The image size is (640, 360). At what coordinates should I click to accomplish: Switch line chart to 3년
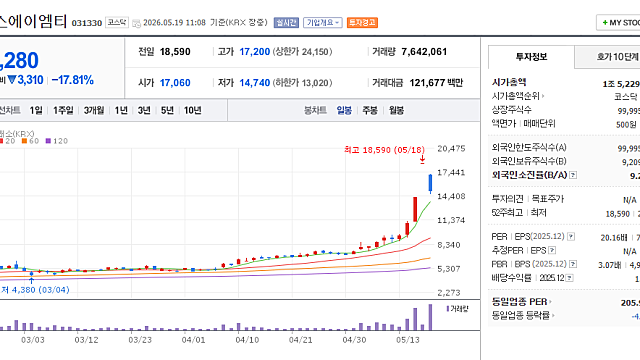click(144, 110)
